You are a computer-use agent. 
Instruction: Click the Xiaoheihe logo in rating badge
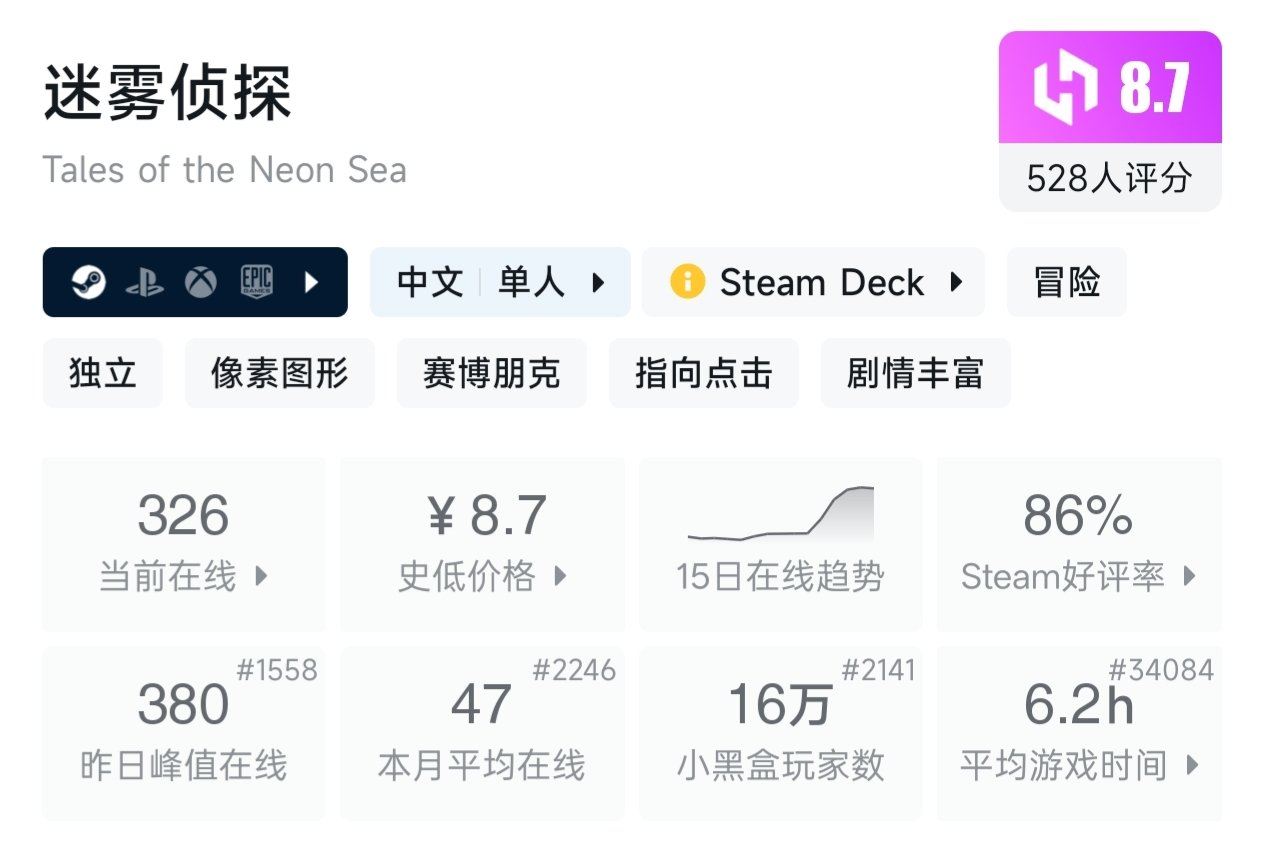pyautogui.click(x=1065, y=88)
